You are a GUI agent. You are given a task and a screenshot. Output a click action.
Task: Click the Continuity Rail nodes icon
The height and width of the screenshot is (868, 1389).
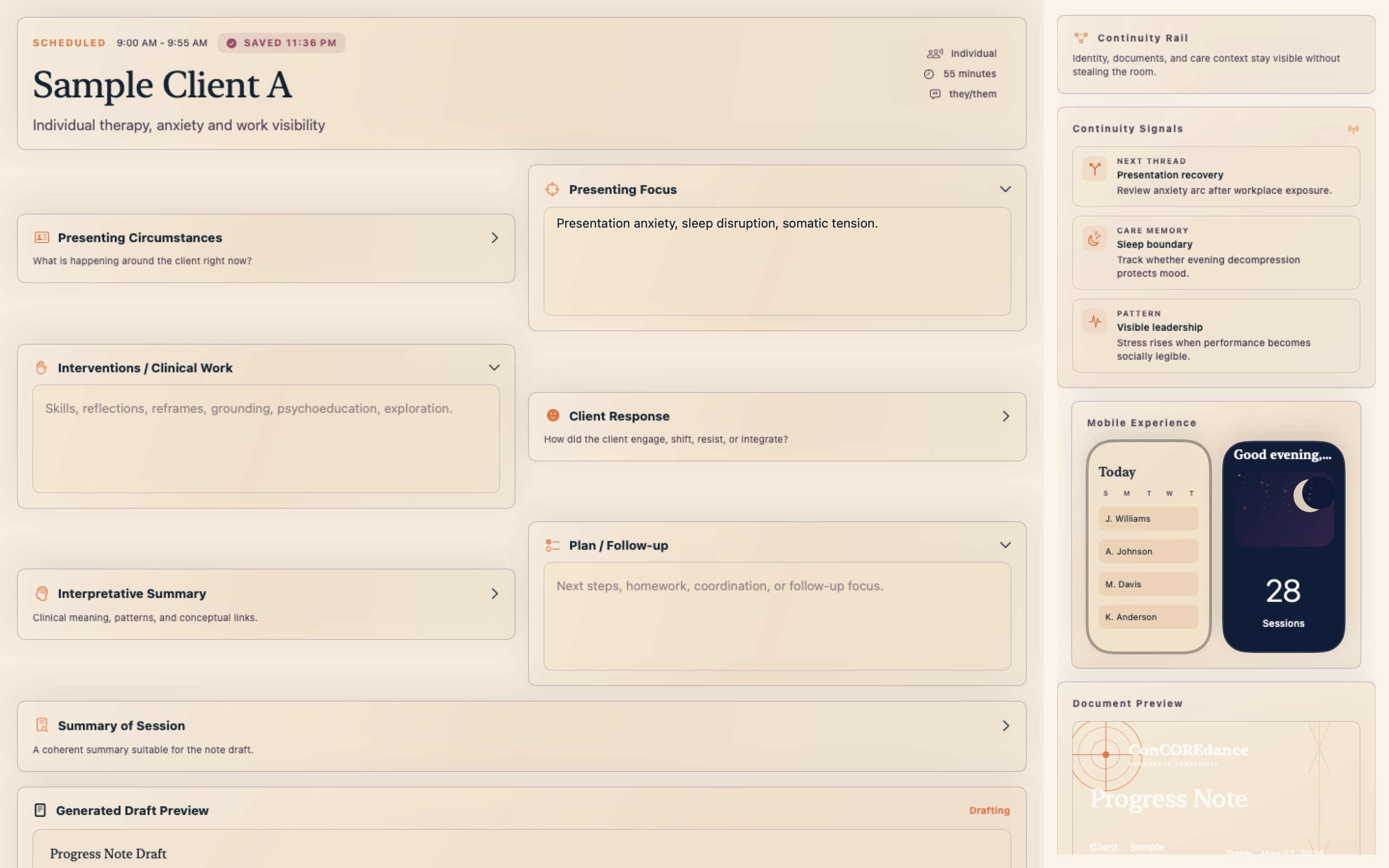click(x=1081, y=38)
